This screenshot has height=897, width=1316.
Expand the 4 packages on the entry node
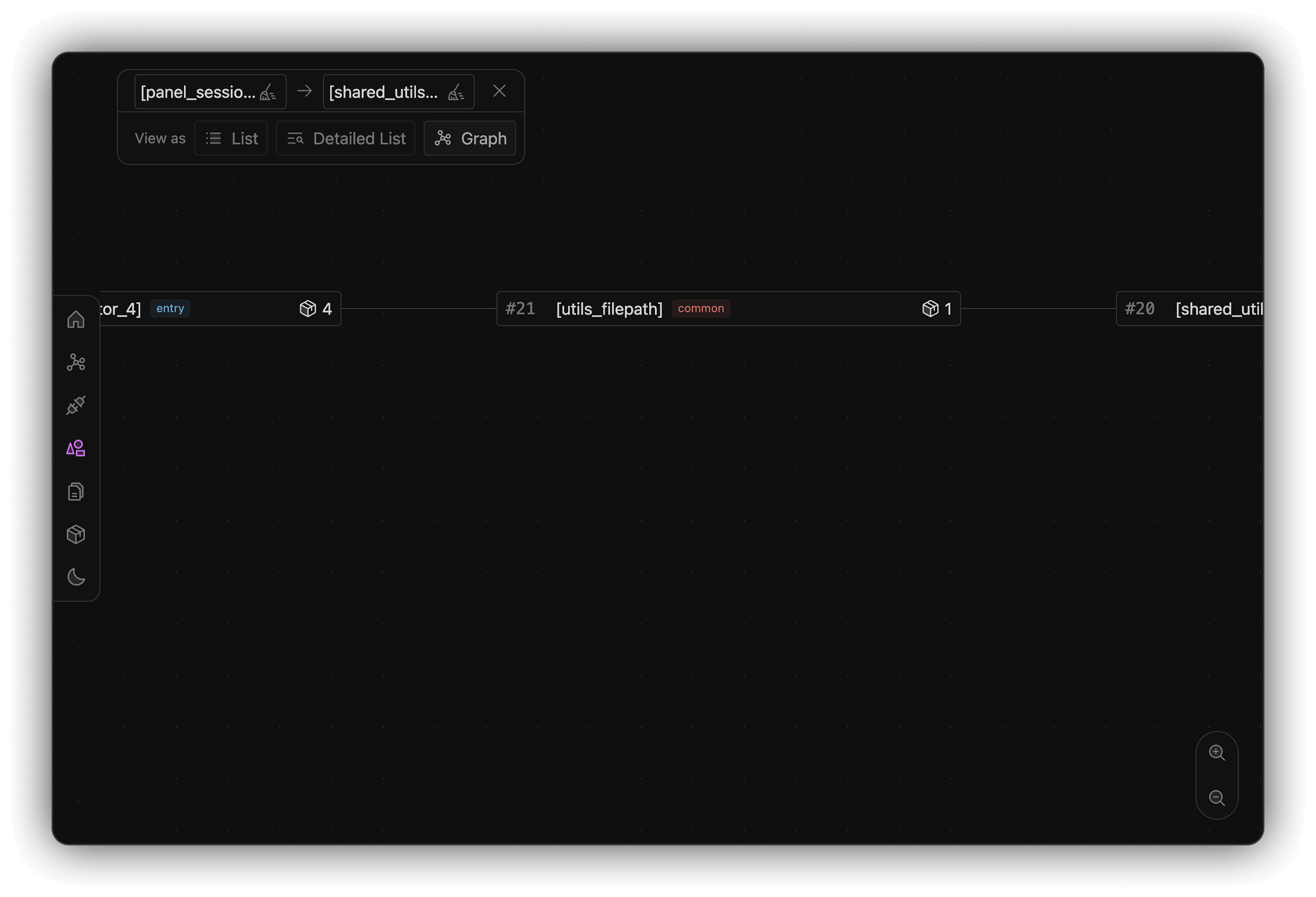(x=315, y=309)
